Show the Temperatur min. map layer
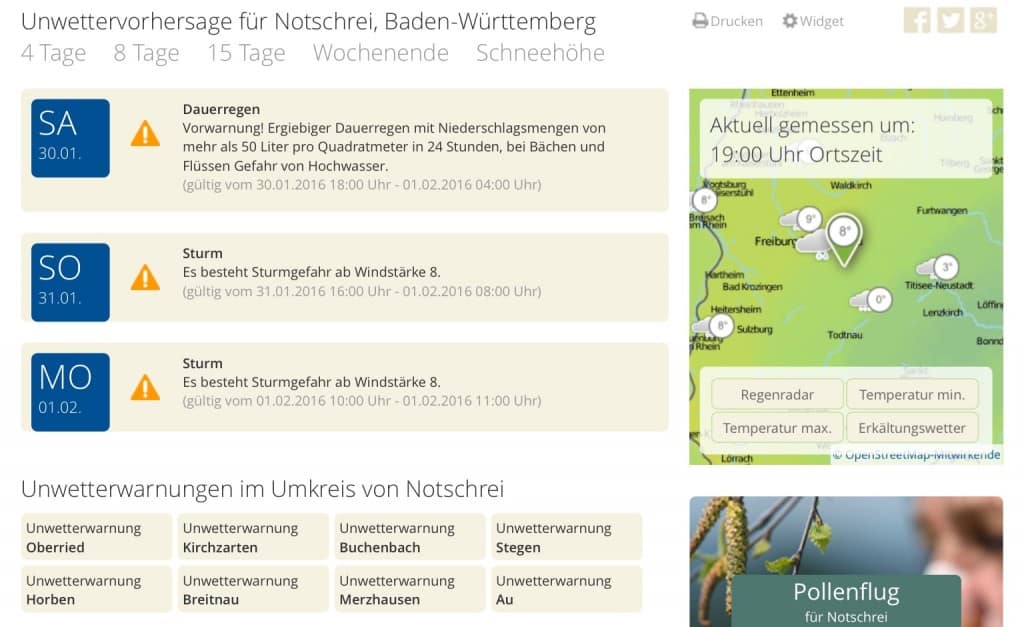Screen dimensions: 1024x627 click(912, 394)
